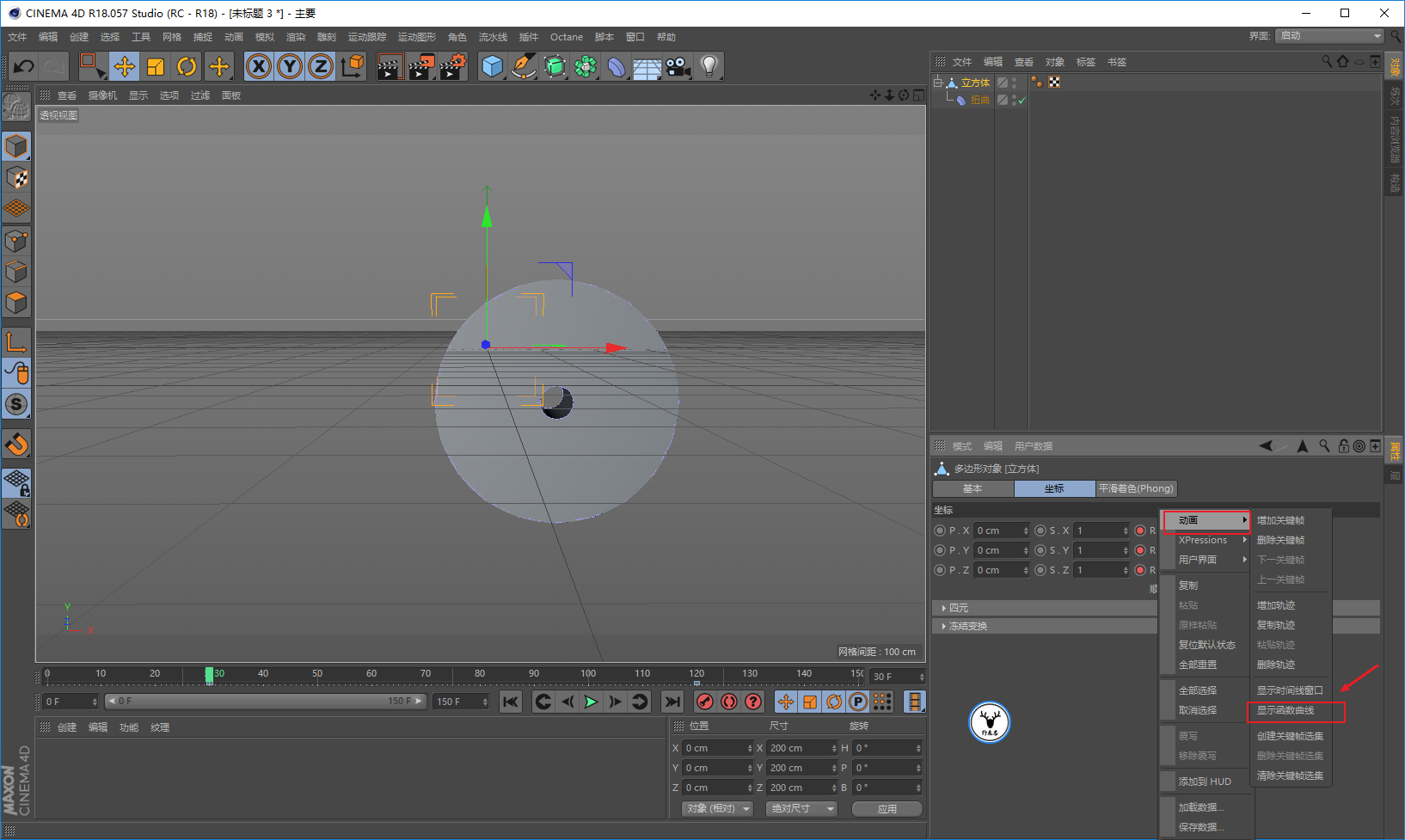This screenshot has width=1405, height=840.
Task: Play the animation forward
Action: click(592, 702)
